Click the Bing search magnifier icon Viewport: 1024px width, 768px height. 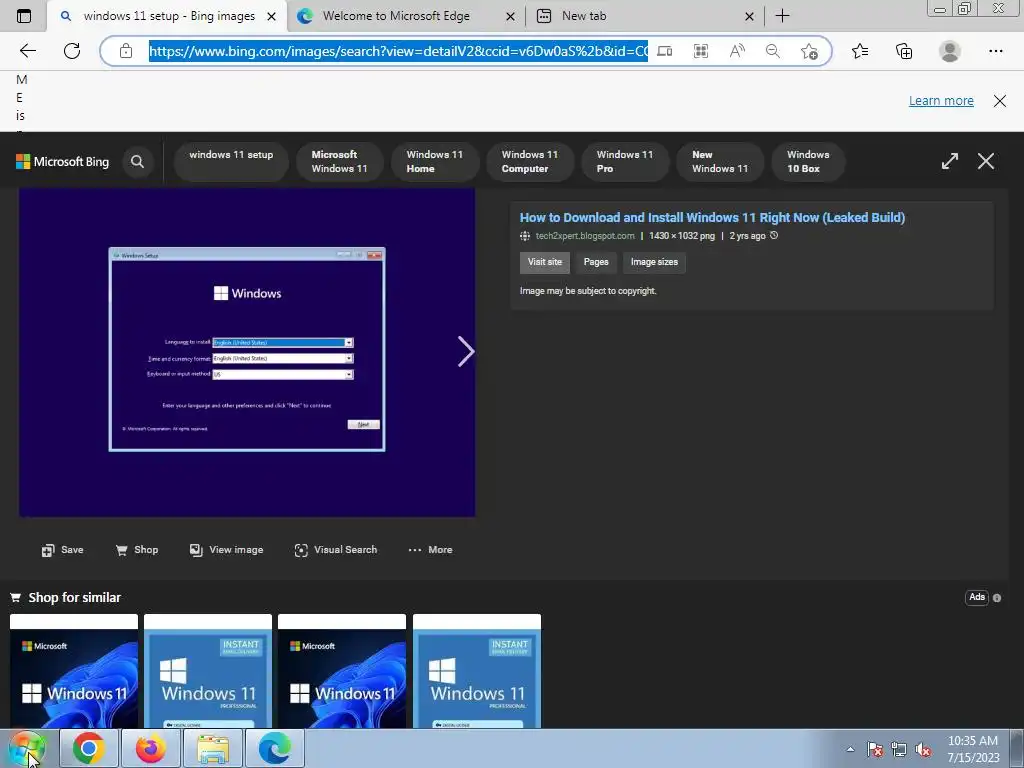pyautogui.click(x=137, y=161)
